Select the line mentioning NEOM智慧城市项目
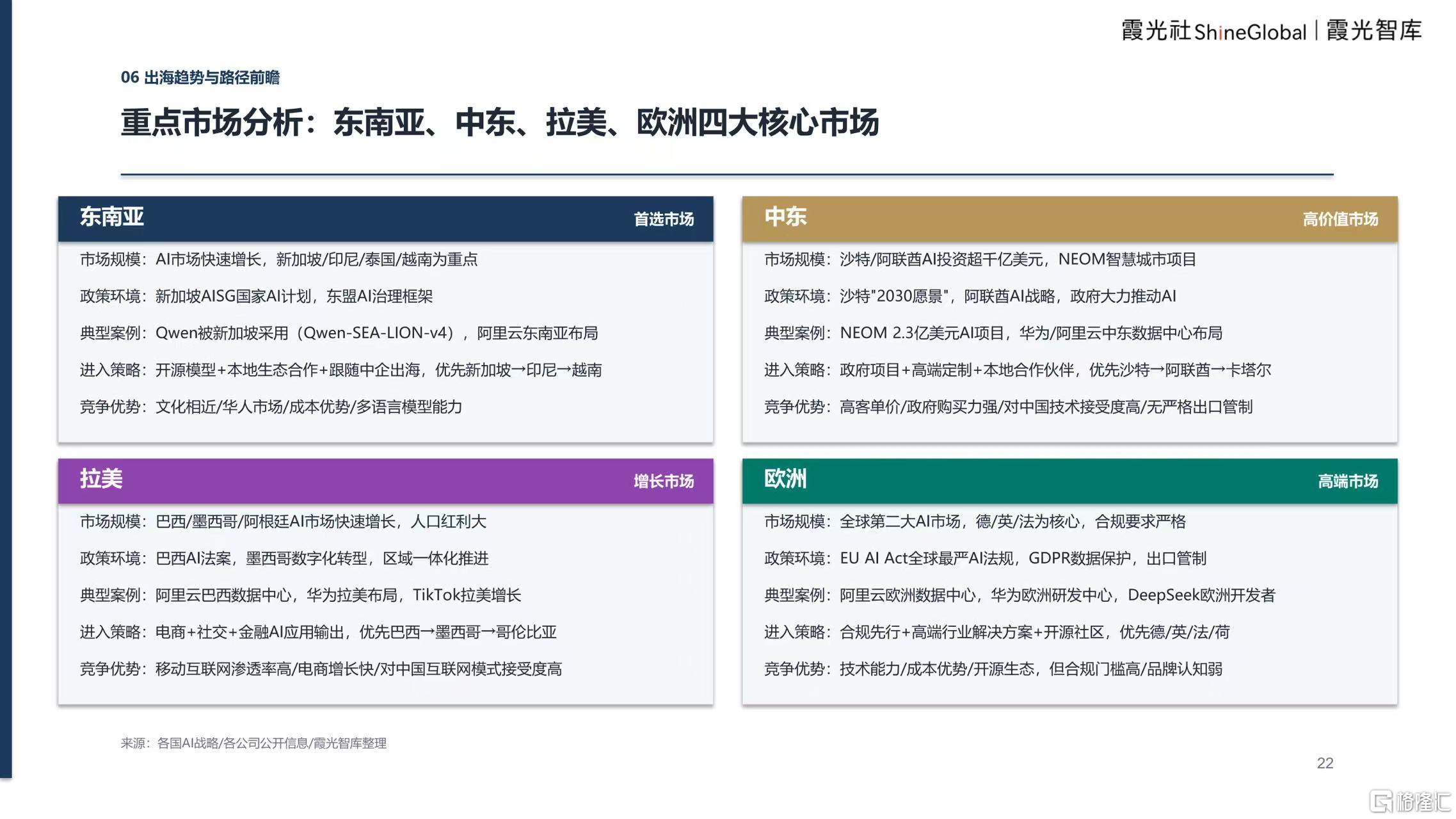The image size is (1456, 819). click(x=980, y=259)
